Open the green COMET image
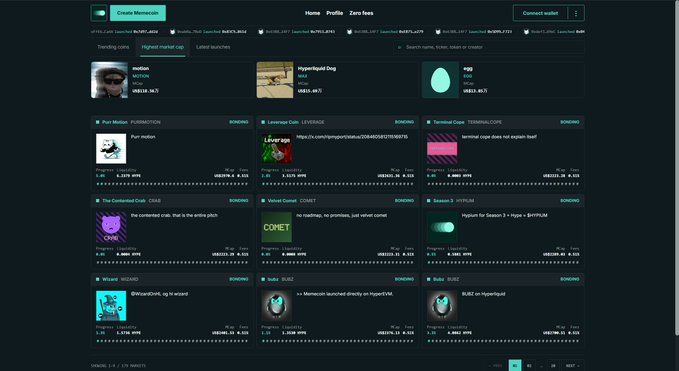The width and height of the screenshot is (679, 371). [276, 227]
